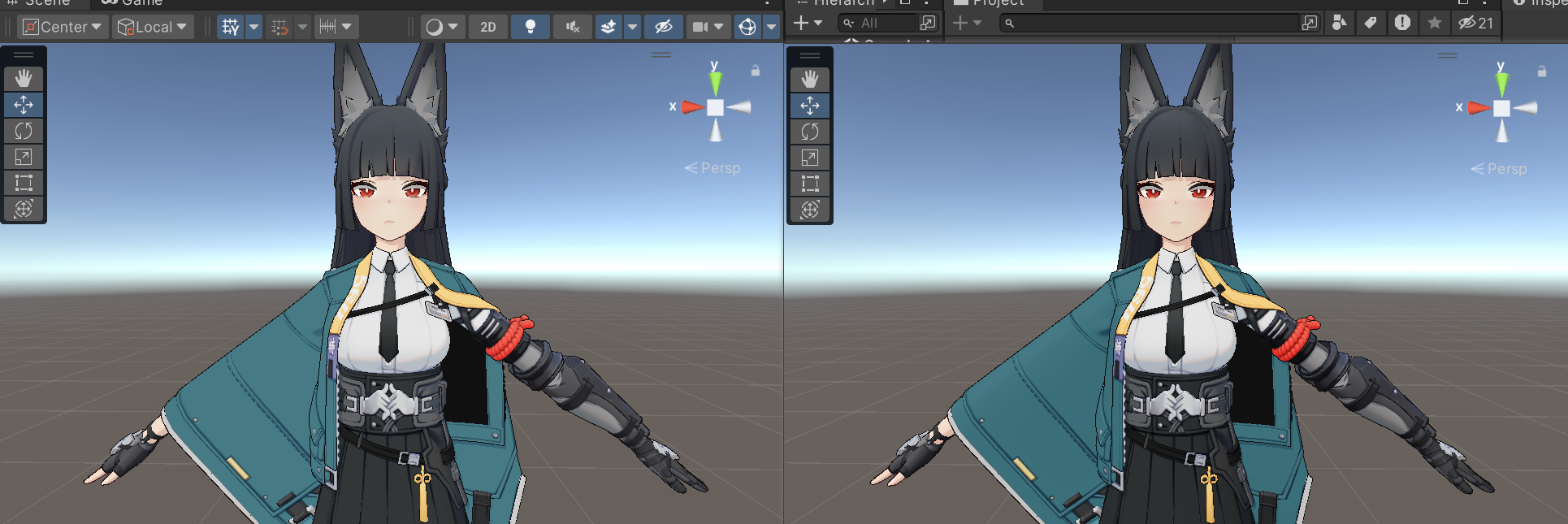This screenshot has width=1568, height=524.
Task: Click the search by type icon in Project
Action: [1339, 24]
